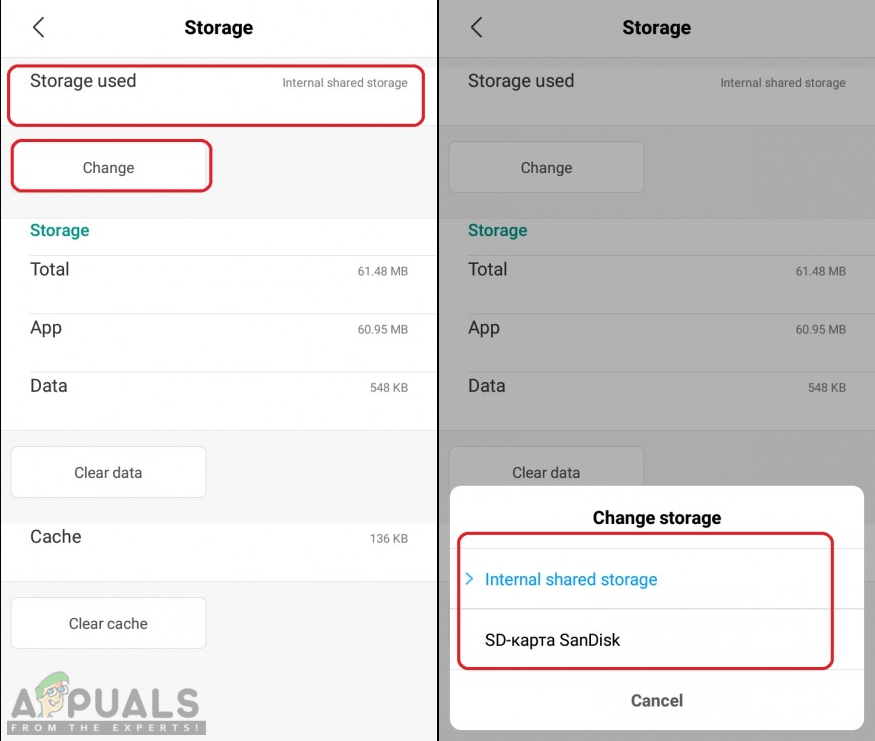Image resolution: width=875 pixels, height=741 pixels.
Task: Tap the Data 548 KB row on left
Action: coord(218,387)
